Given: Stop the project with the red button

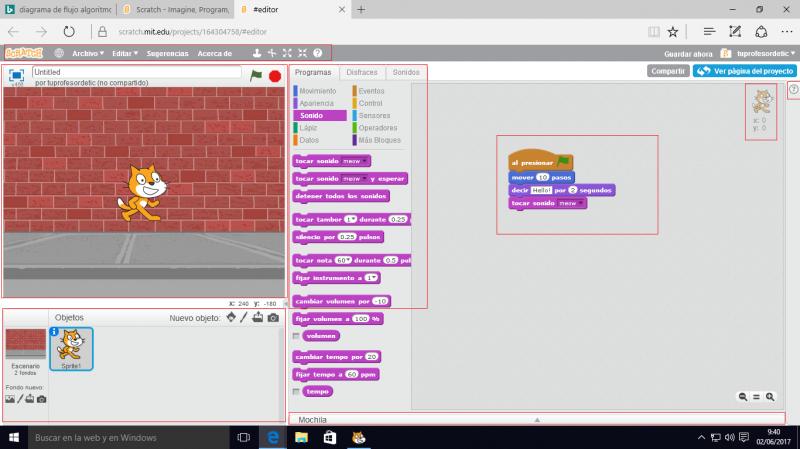Looking at the screenshot, I should (275, 76).
